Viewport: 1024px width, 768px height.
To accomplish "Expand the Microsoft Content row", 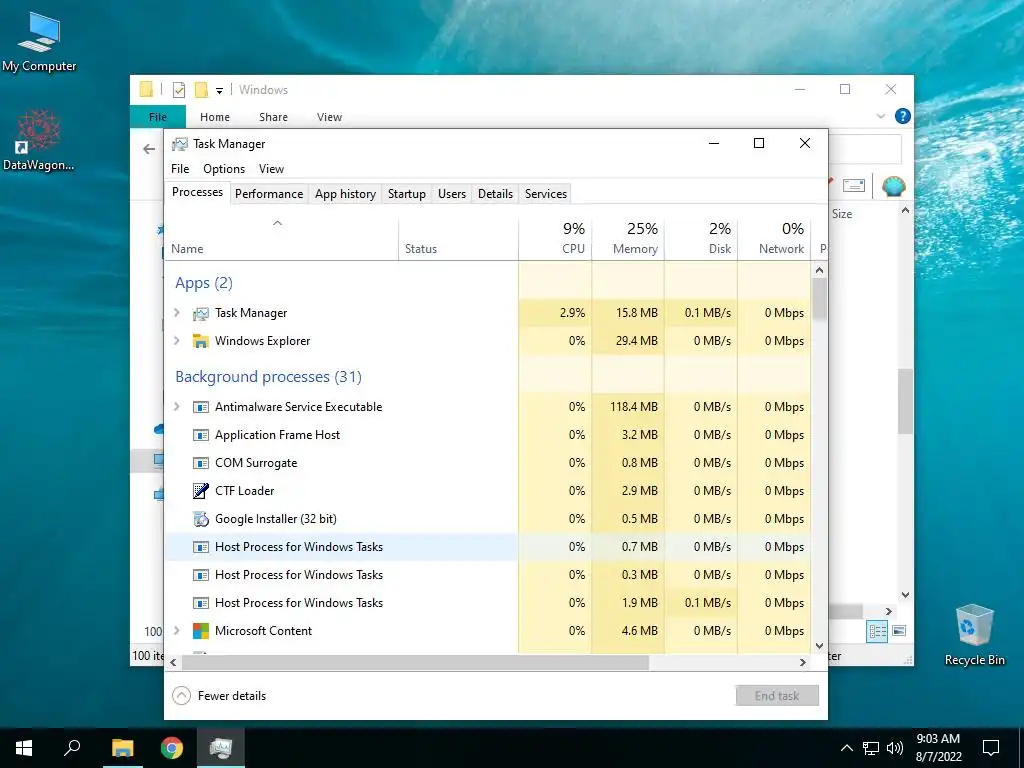I will click(x=176, y=630).
